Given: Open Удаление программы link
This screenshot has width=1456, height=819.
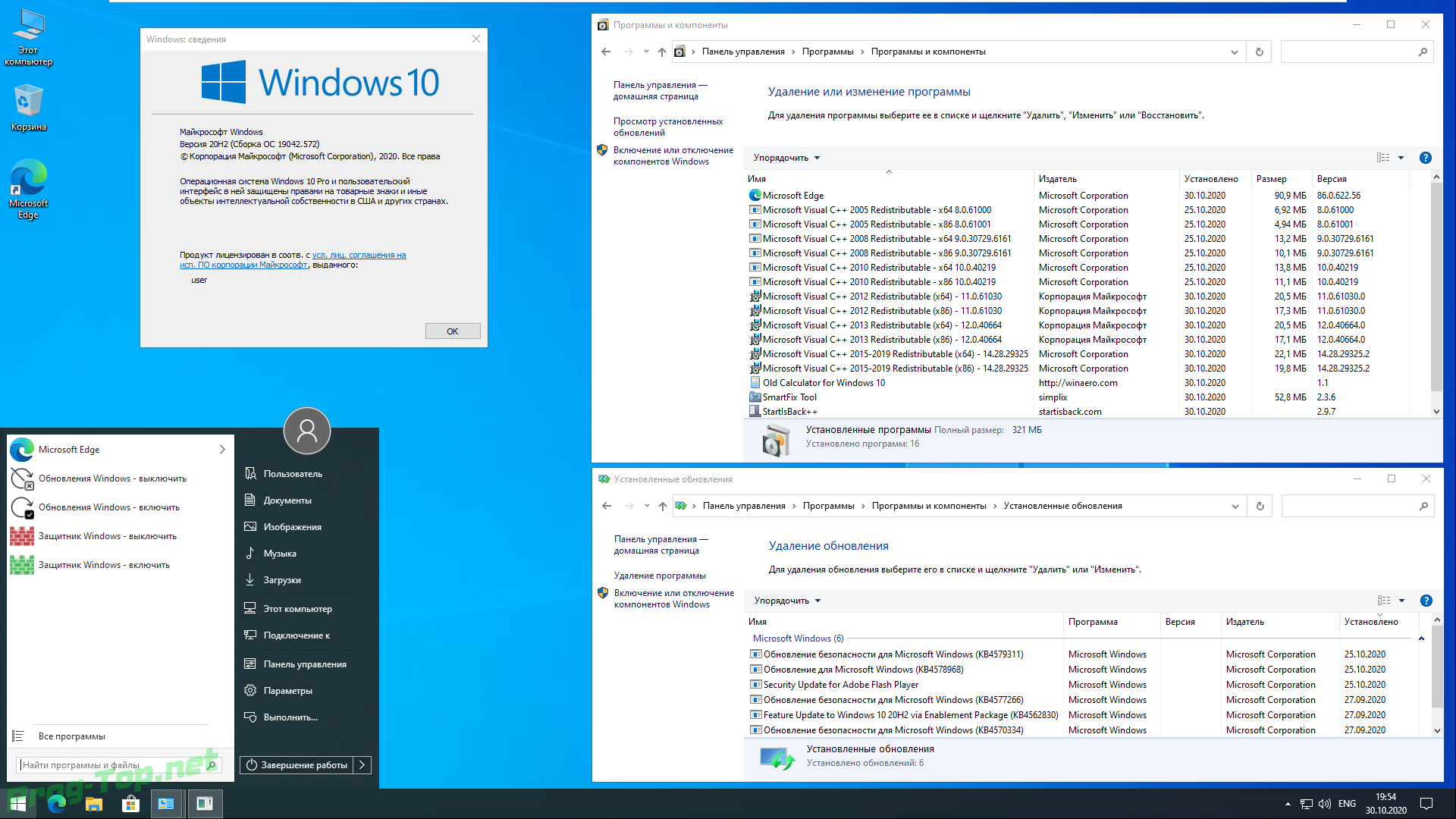Looking at the screenshot, I should 660,576.
